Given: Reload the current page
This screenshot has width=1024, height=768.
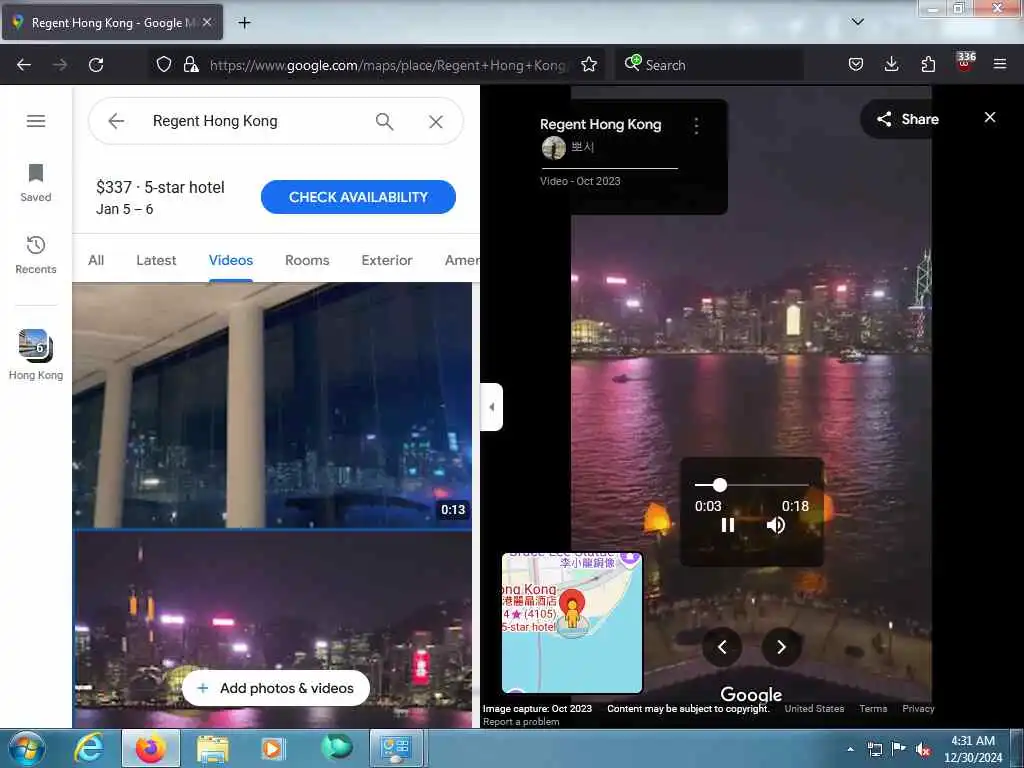Looking at the screenshot, I should point(96,65).
